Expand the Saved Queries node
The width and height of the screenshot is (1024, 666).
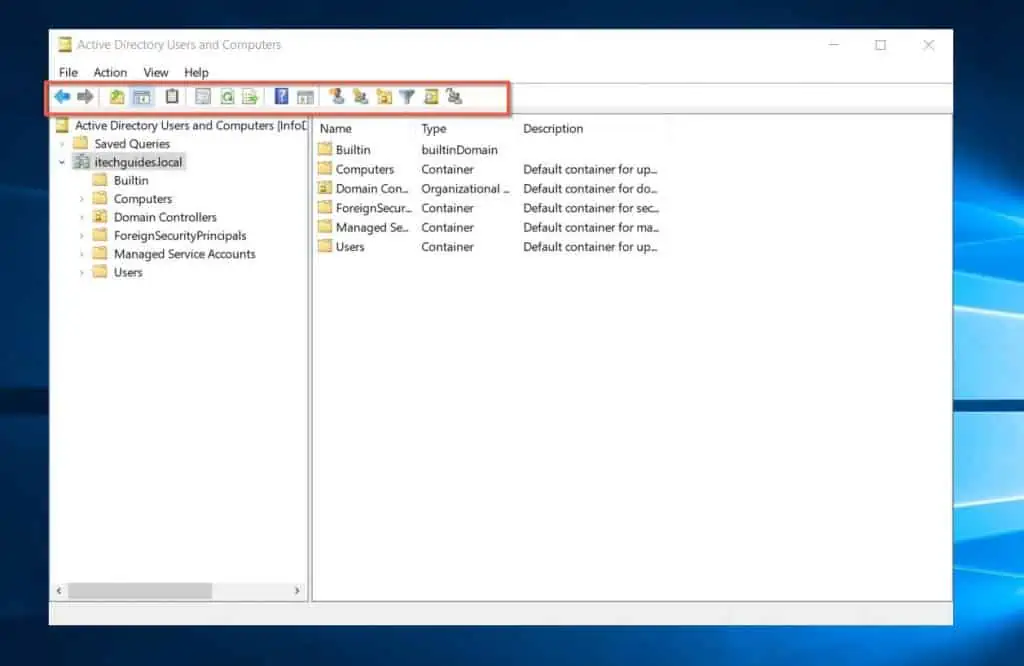tap(63, 144)
